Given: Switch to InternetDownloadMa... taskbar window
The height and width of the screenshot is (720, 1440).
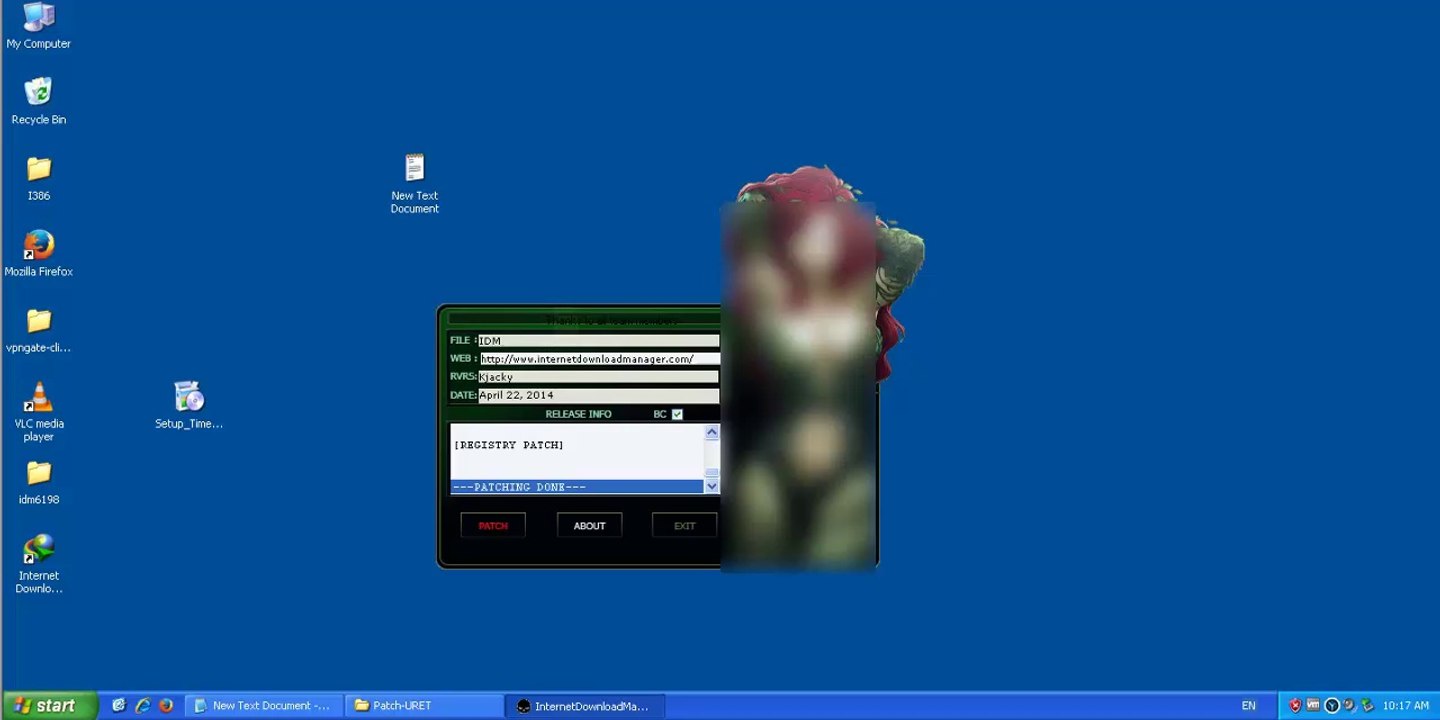Looking at the screenshot, I should [x=586, y=705].
